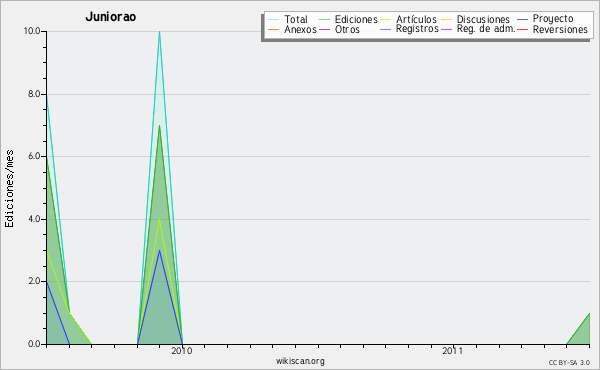Click the Proyecto gray line swatch
The height and width of the screenshot is (370, 600).
[x=523, y=20]
